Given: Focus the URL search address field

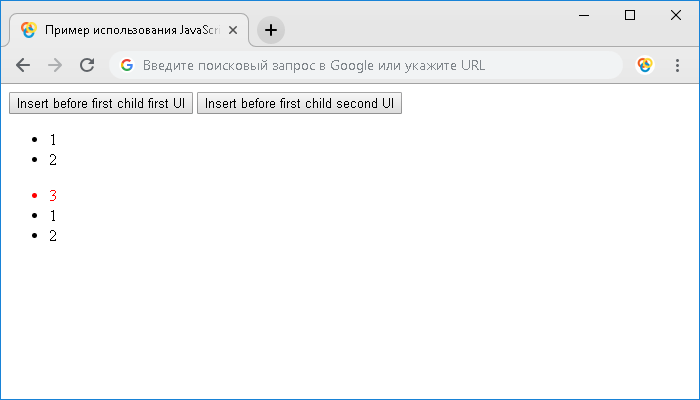Looking at the screenshot, I should click(366, 66).
